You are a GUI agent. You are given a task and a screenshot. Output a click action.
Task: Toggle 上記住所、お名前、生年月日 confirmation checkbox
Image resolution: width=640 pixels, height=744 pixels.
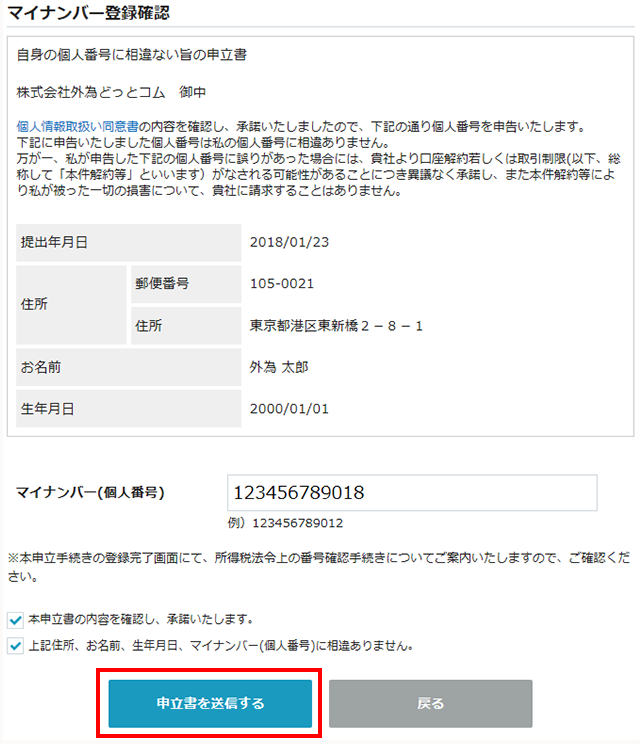tap(15, 646)
